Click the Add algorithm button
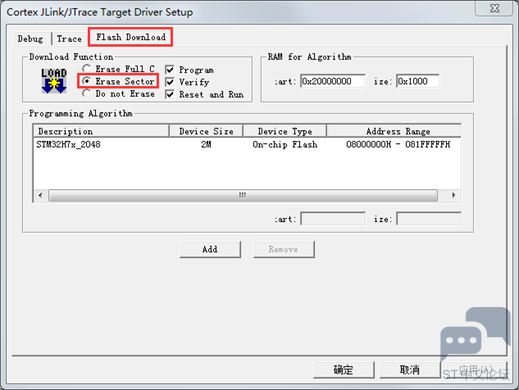The height and width of the screenshot is (390, 519). [x=210, y=249]
